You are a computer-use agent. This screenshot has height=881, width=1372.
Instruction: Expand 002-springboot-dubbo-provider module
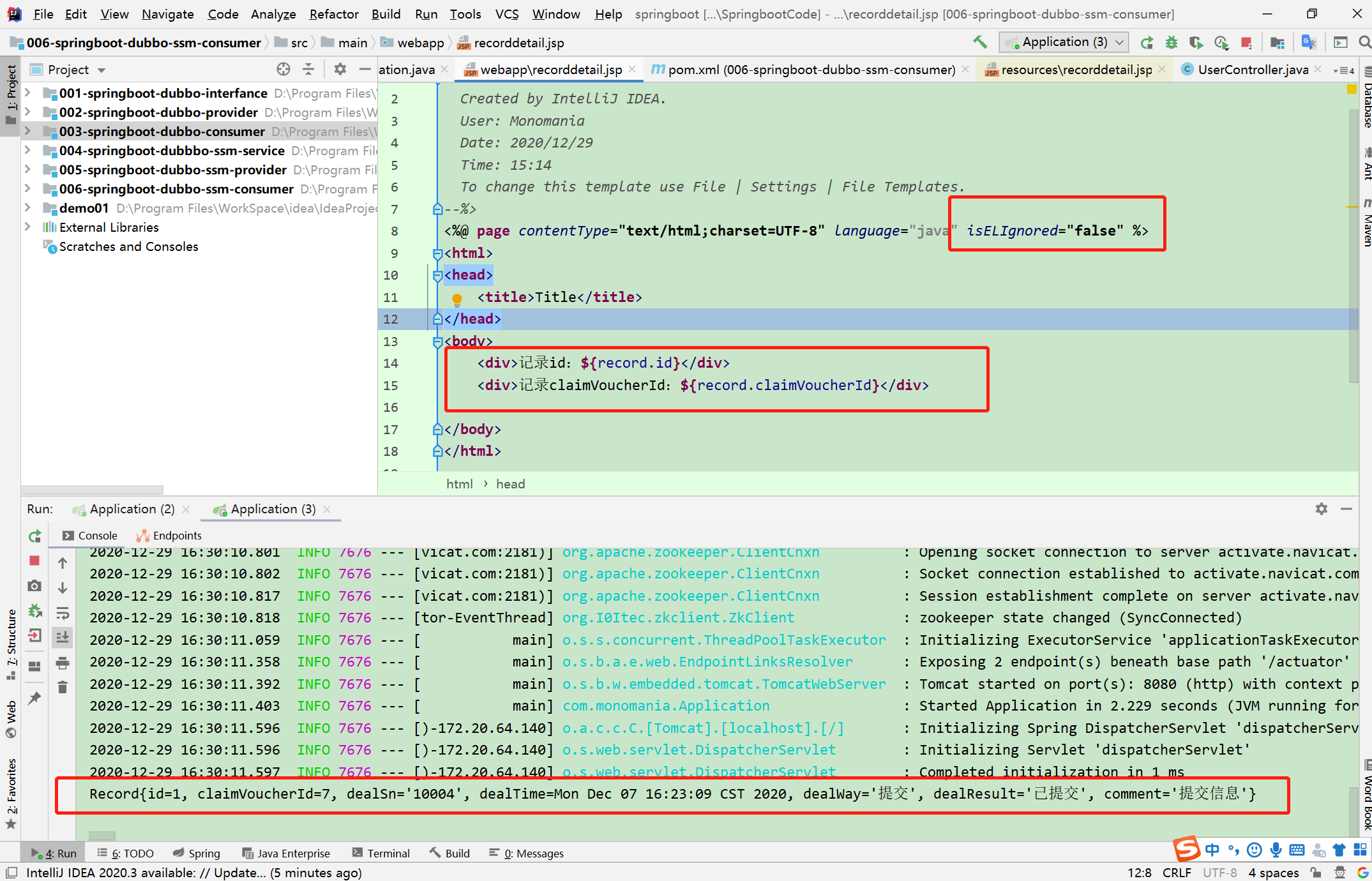tap(28, 112)
